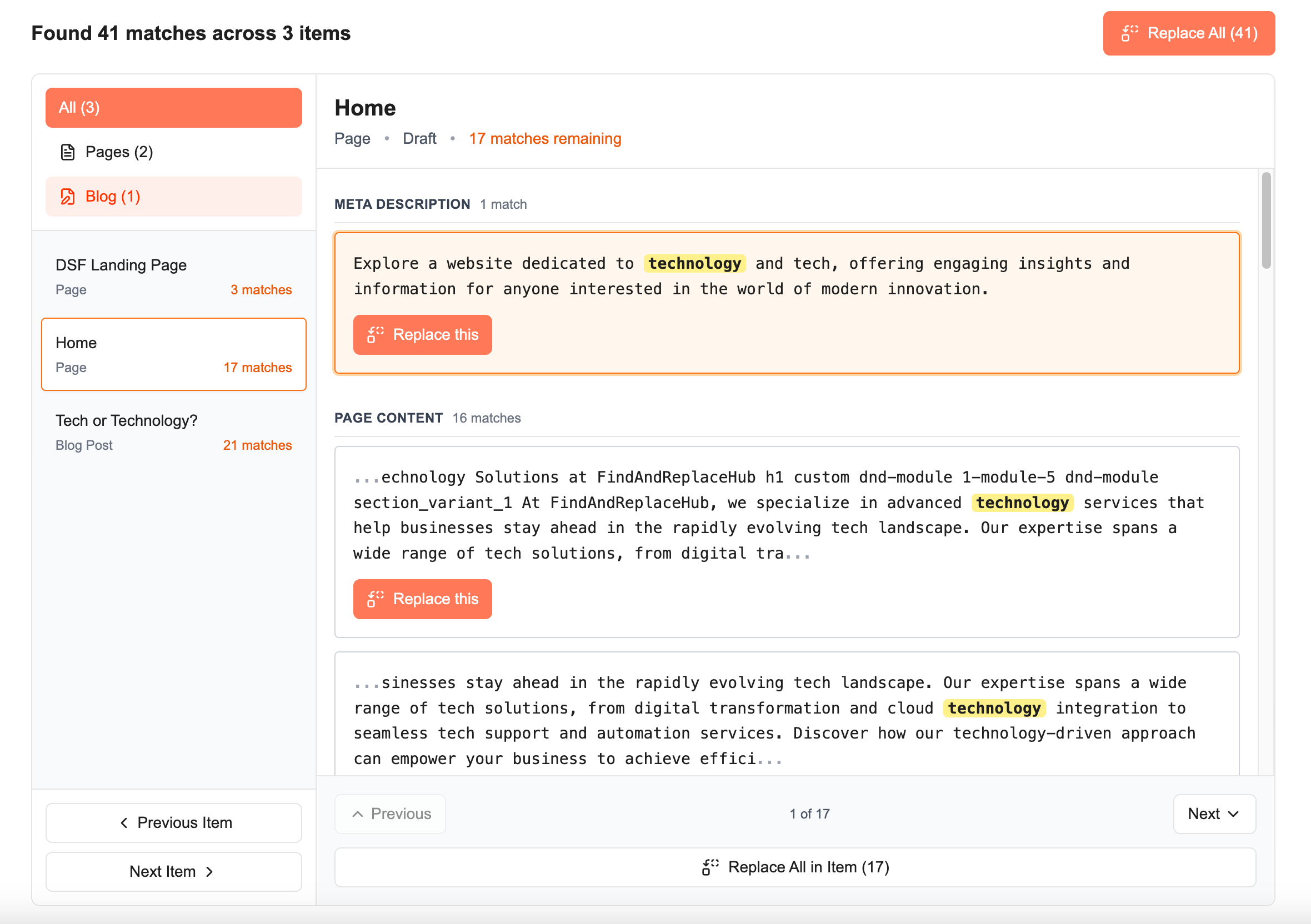The image size is (1311, 924).
Task: Click Replace this under the meta description
Action: (423, 335)
